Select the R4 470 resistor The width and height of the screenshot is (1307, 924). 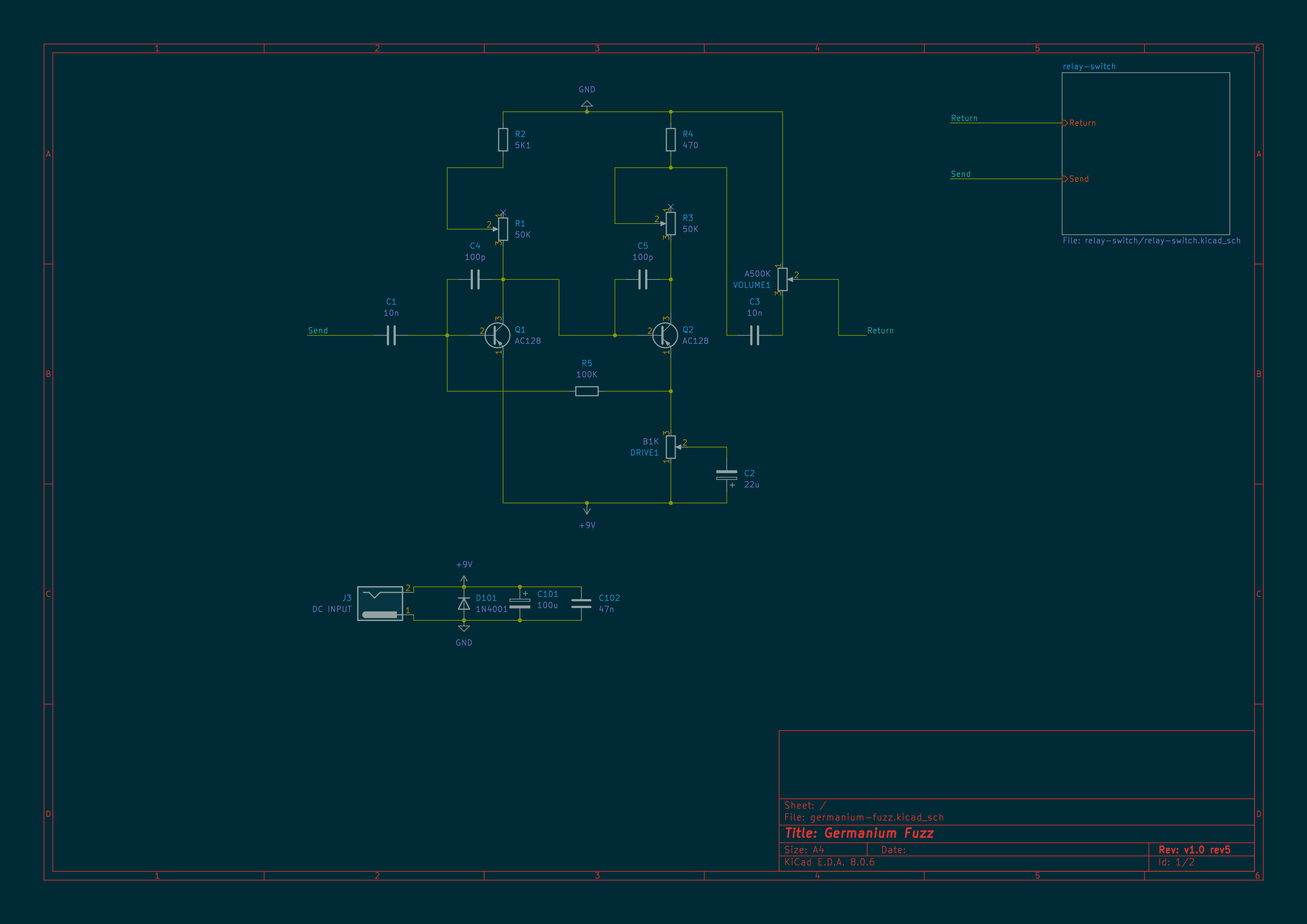(670, 139)
